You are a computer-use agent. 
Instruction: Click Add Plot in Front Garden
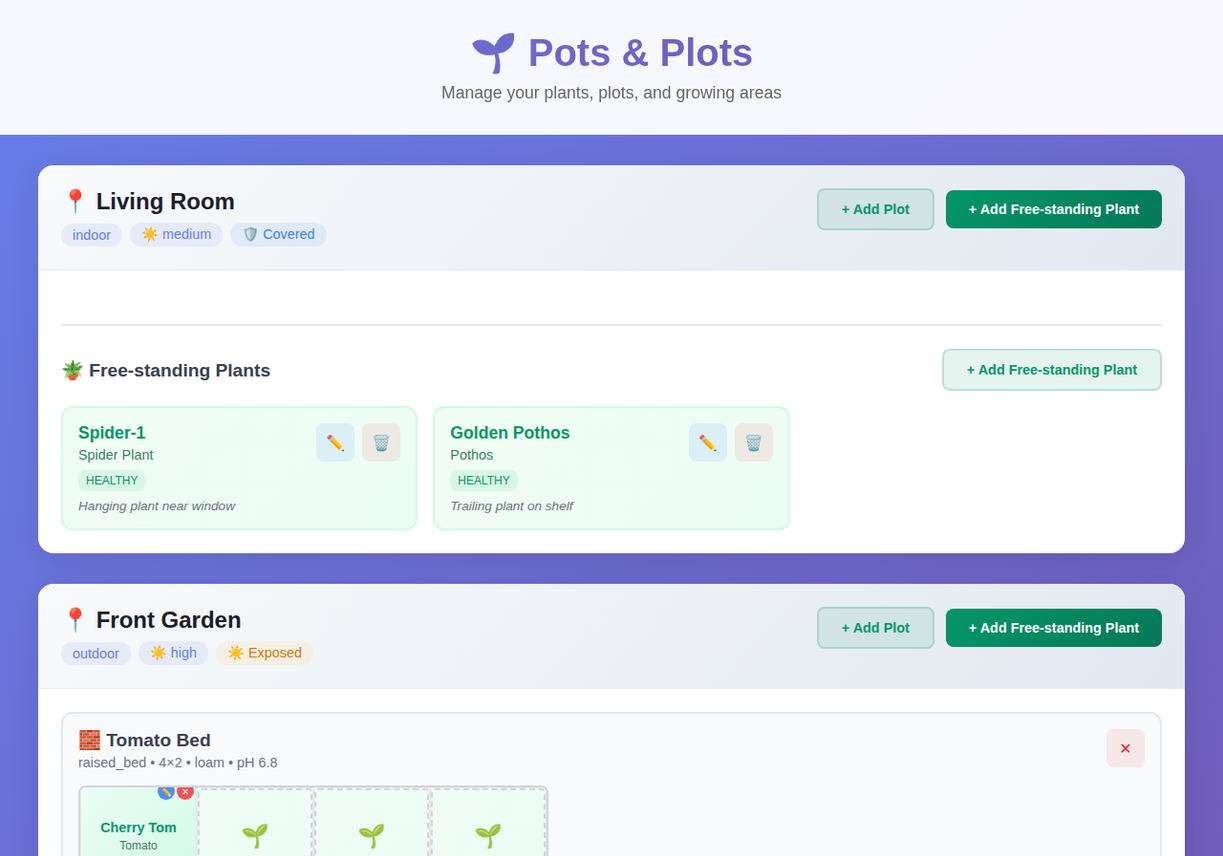[x=875, y=627]
